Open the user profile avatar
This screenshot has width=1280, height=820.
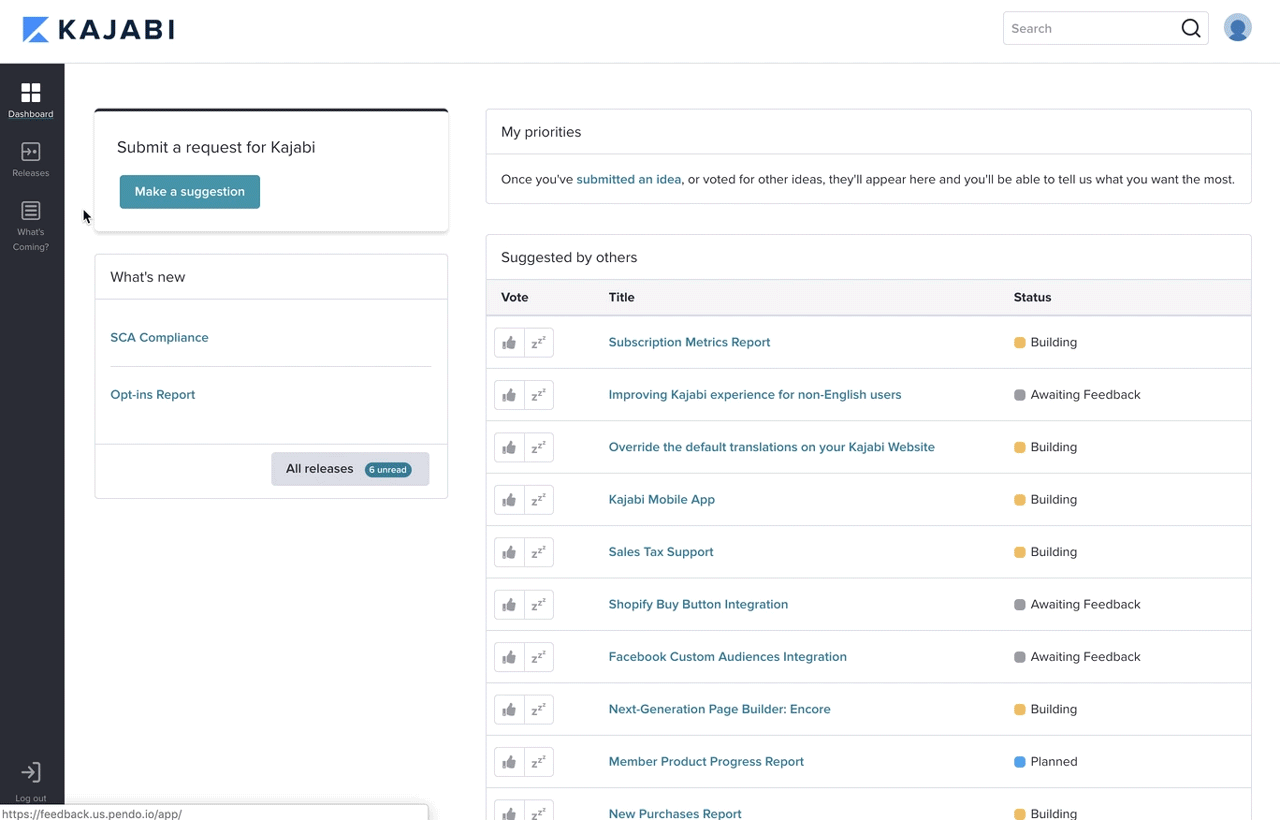click(1237, 28)
